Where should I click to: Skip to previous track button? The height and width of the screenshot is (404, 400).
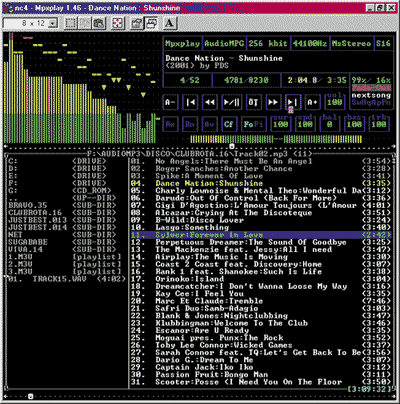[191, 102]
